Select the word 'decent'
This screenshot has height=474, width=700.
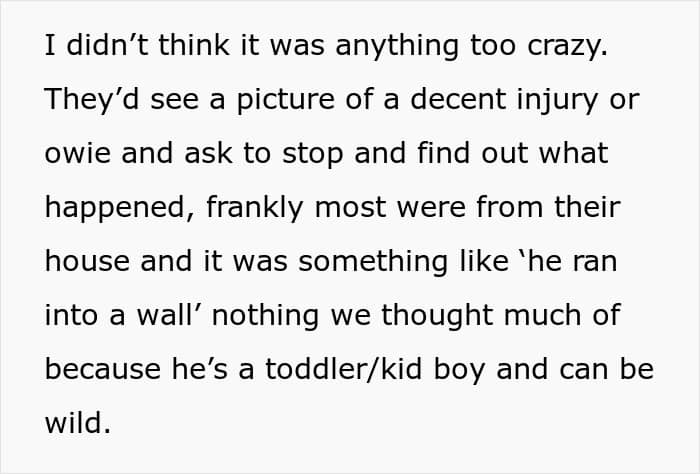458,99
